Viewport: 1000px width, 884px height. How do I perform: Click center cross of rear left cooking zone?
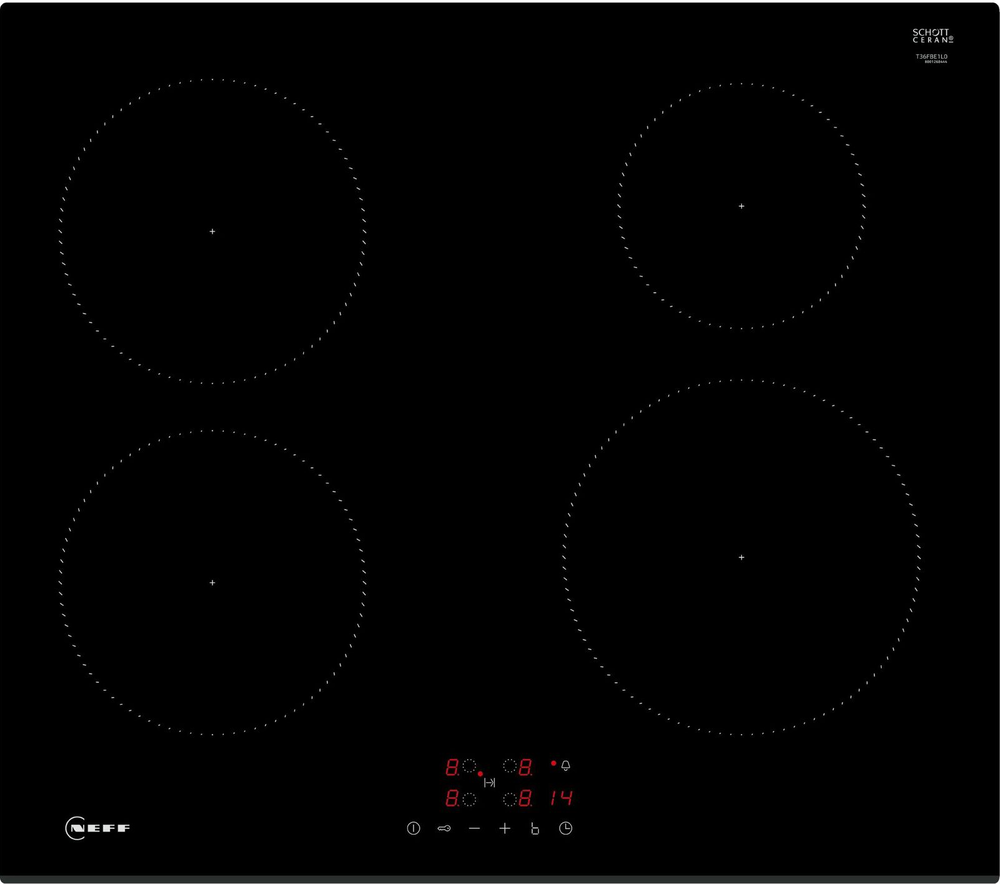(212, 231)
